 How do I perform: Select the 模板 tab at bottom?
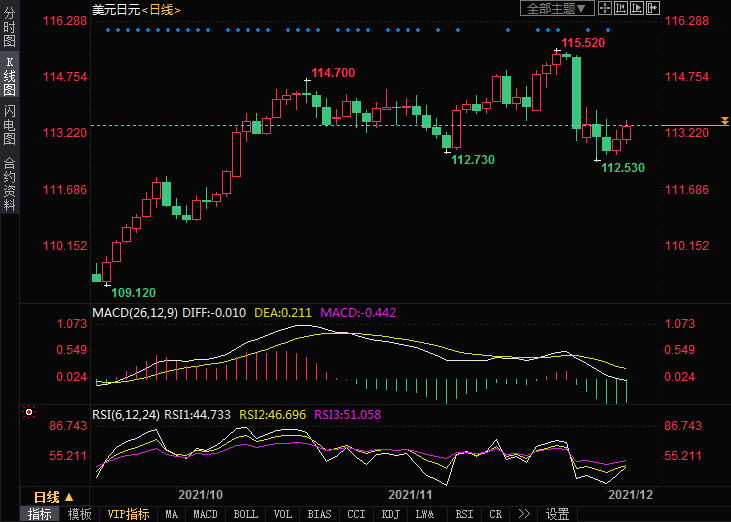pos(79,514)
